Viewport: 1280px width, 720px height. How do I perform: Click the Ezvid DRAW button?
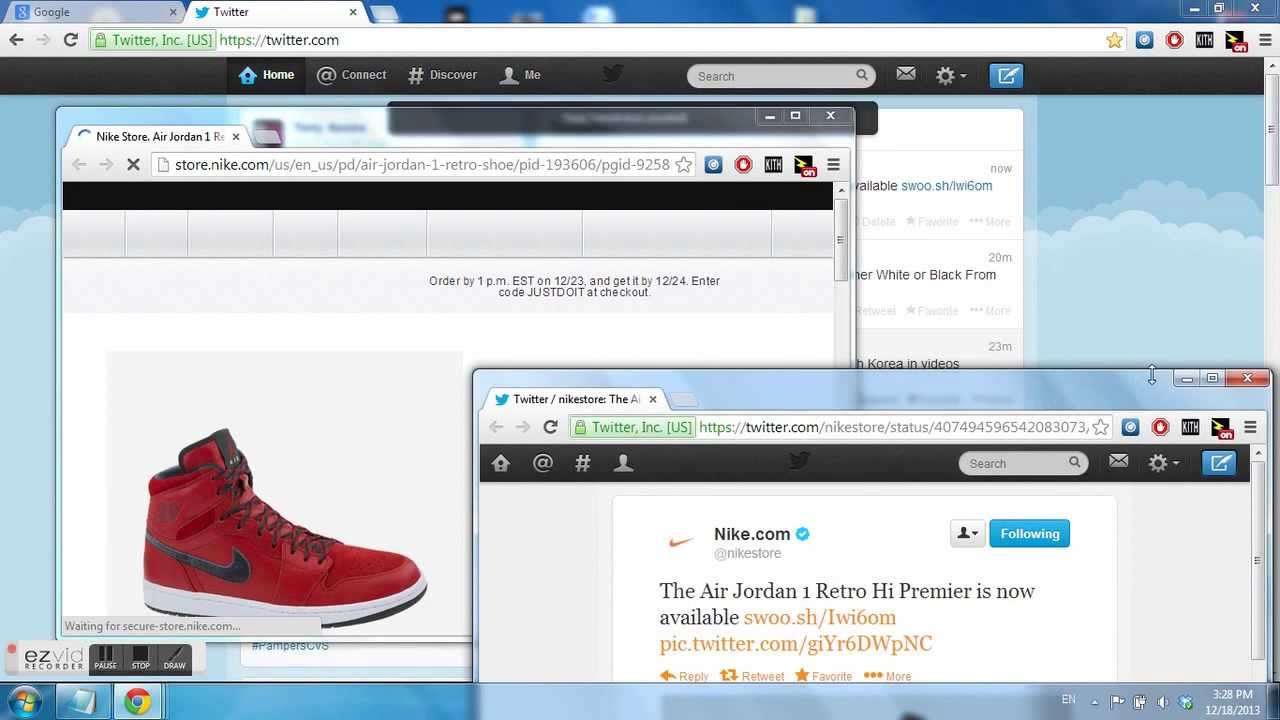pos(175,657)
